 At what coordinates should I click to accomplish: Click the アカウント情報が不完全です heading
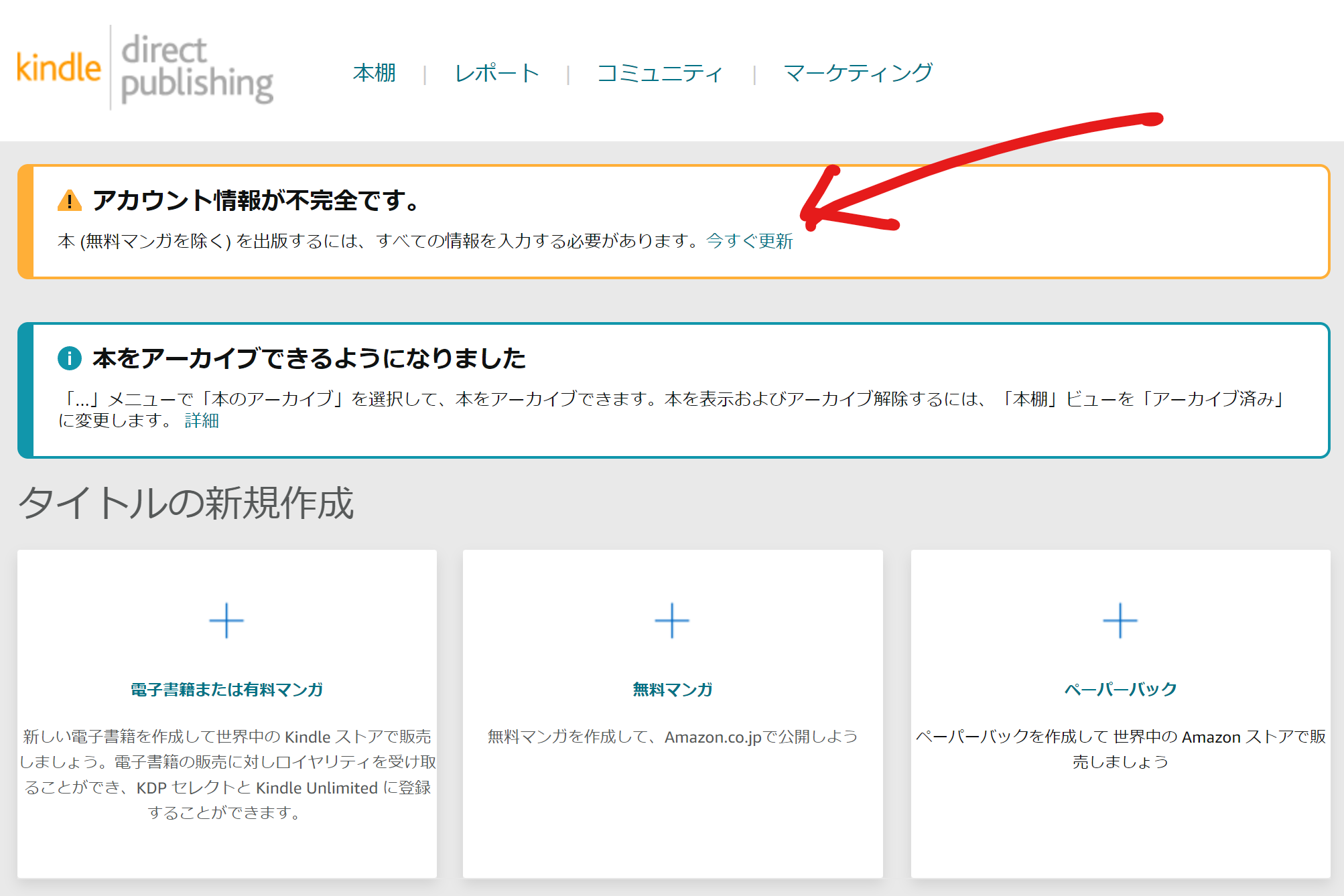(x=256, y=200)
